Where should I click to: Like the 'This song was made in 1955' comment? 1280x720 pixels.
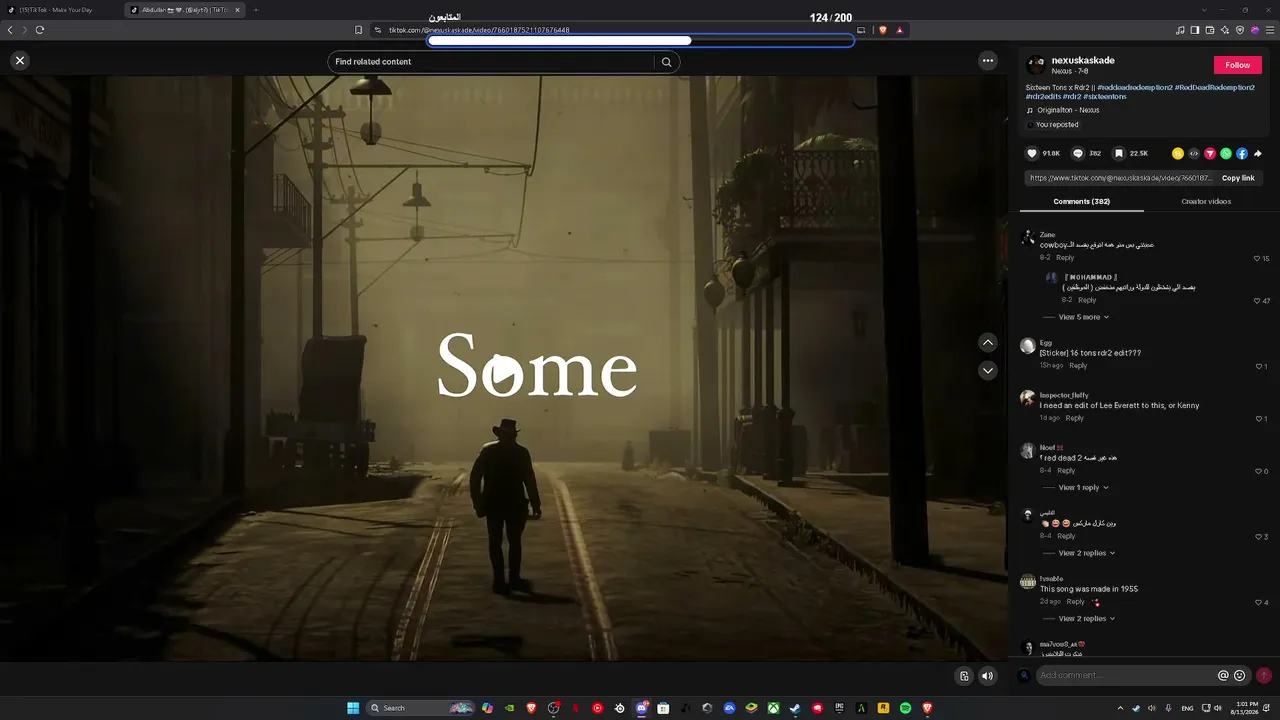(x=1259, y=602)
